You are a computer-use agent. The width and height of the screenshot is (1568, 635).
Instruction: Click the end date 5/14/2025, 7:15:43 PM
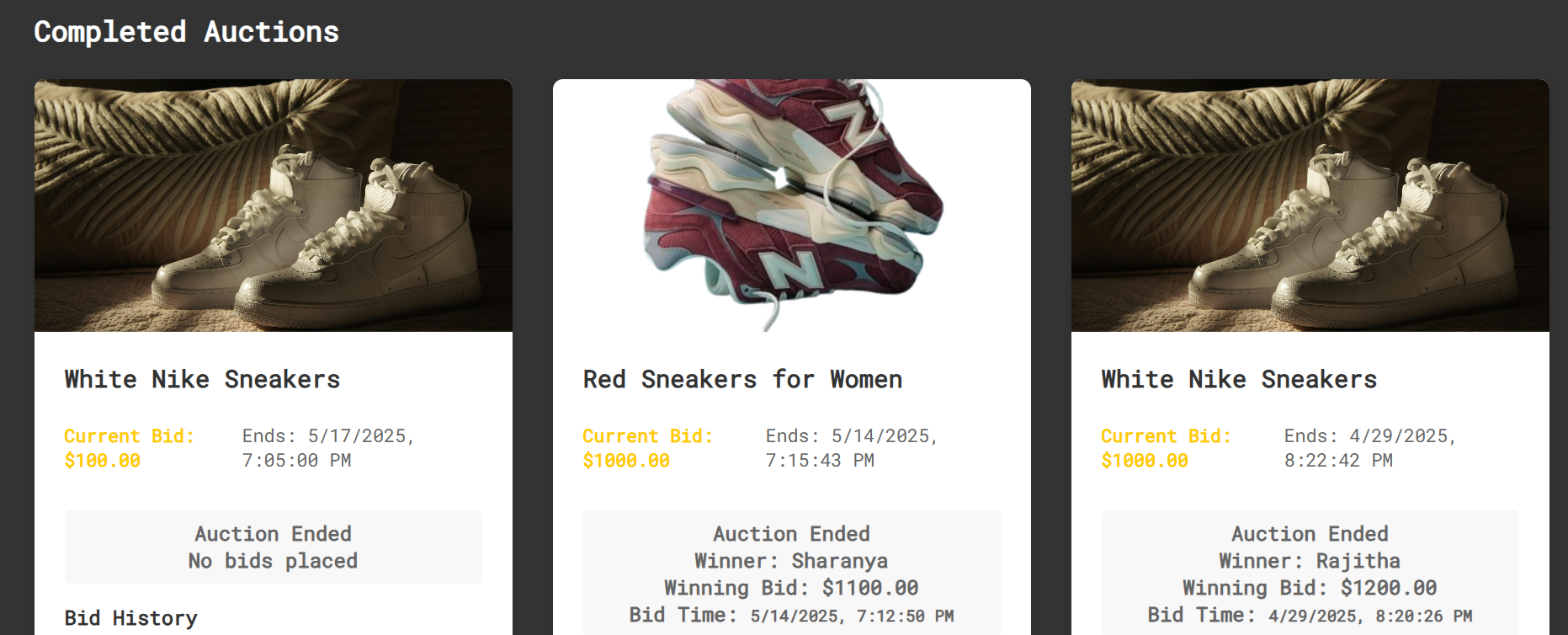[x=852, y=448]
